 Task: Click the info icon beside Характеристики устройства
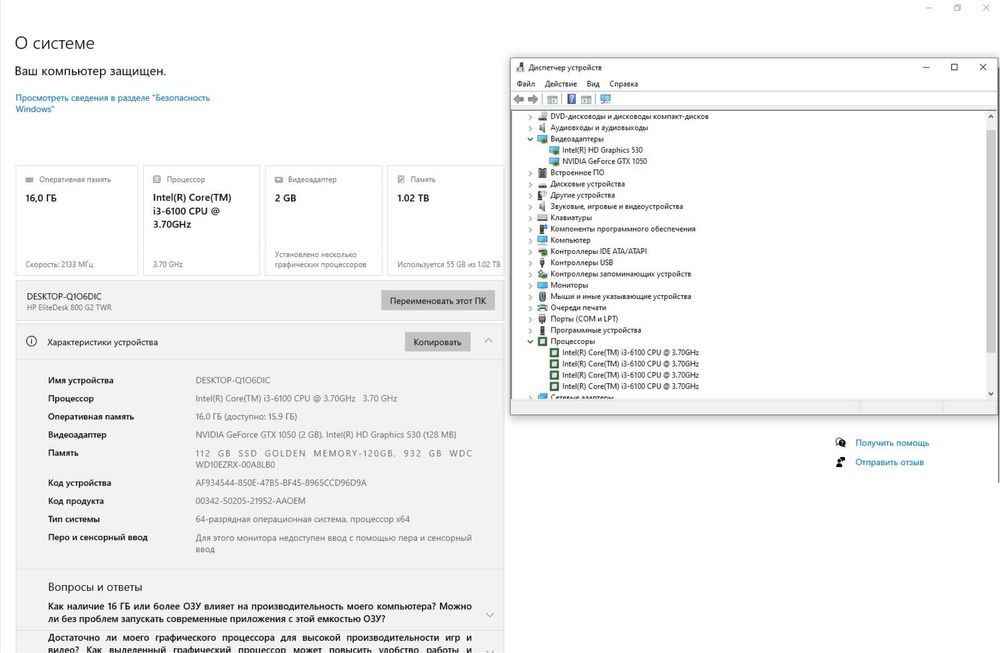pos(31,341)
